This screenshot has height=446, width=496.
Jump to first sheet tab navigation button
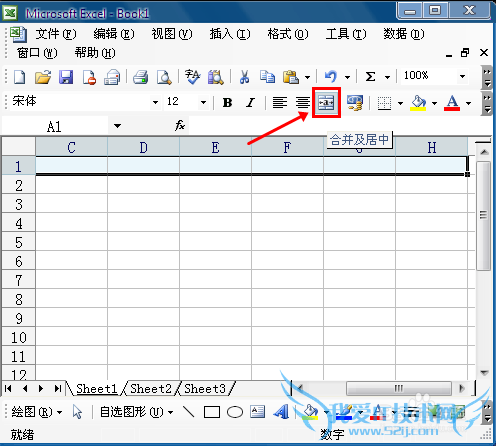tap(9, 389)
